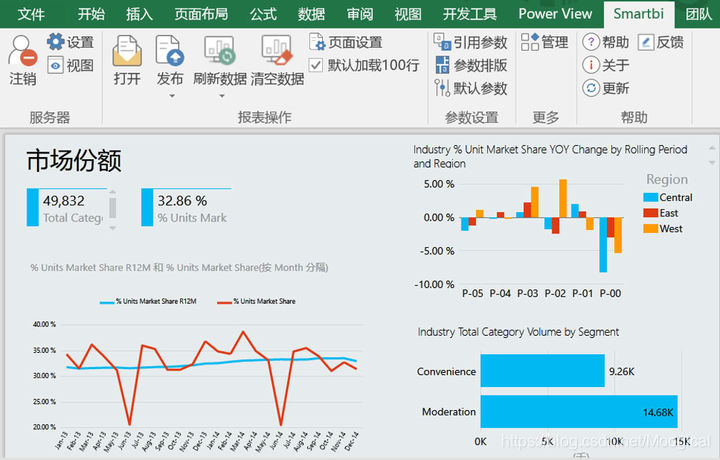Click 更新 update icon
Screen dimensions: 720x460
591,88
